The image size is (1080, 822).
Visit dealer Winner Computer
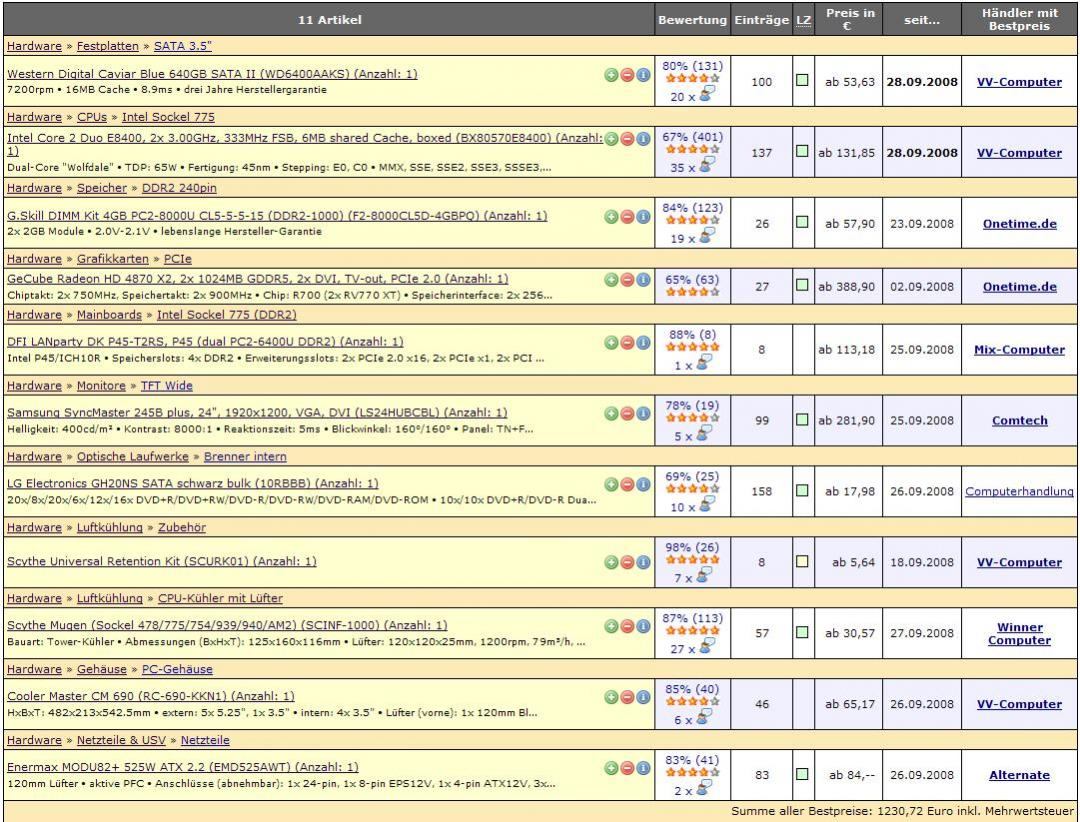click(1019, 634)
